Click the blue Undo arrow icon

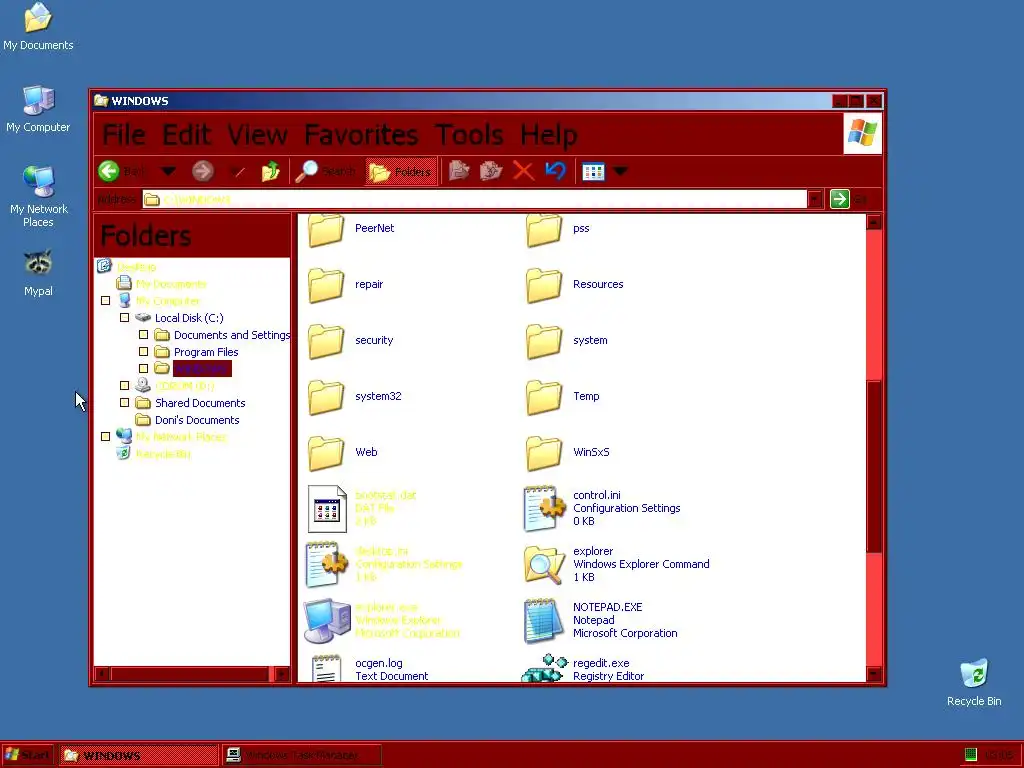555,171
